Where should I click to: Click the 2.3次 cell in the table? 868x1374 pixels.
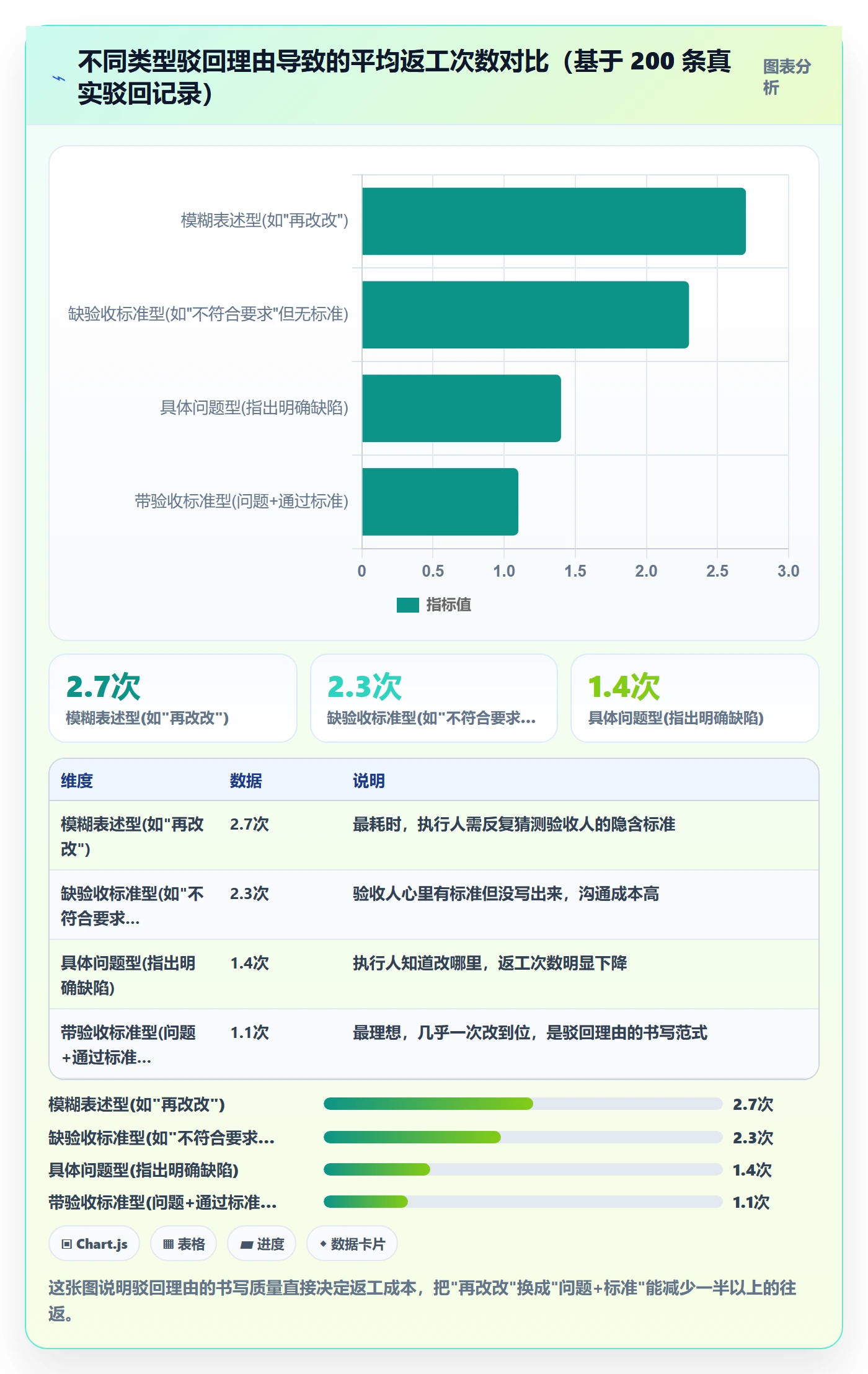click(x=250, y=893)
